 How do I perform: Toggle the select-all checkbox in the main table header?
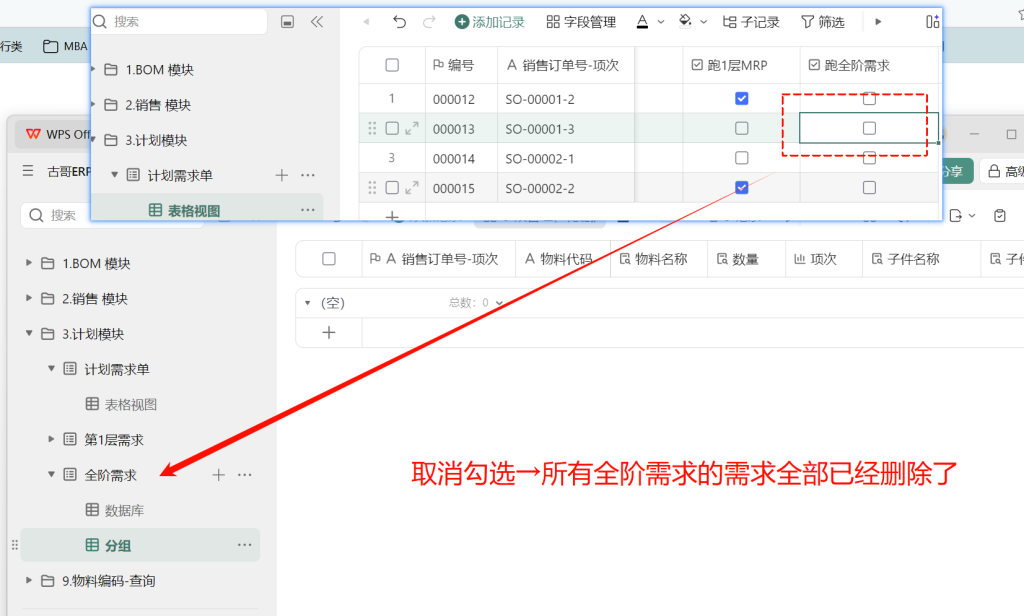[x=329, y=259]
